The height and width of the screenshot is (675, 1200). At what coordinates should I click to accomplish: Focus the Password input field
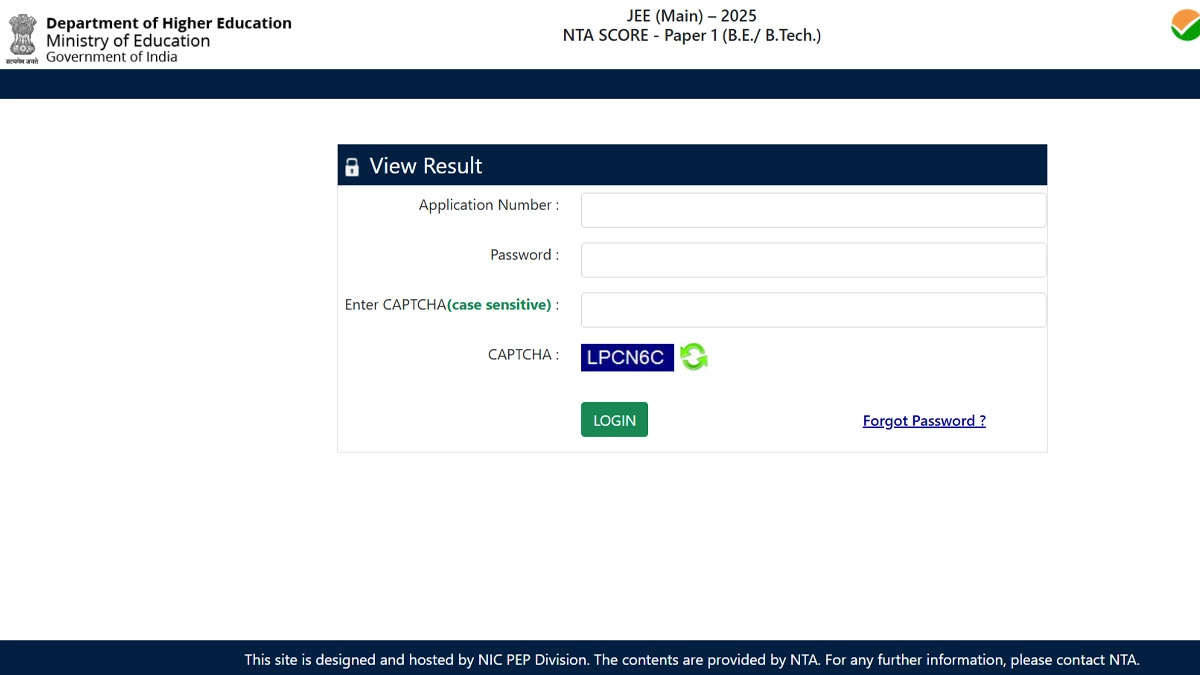[813, 260]
